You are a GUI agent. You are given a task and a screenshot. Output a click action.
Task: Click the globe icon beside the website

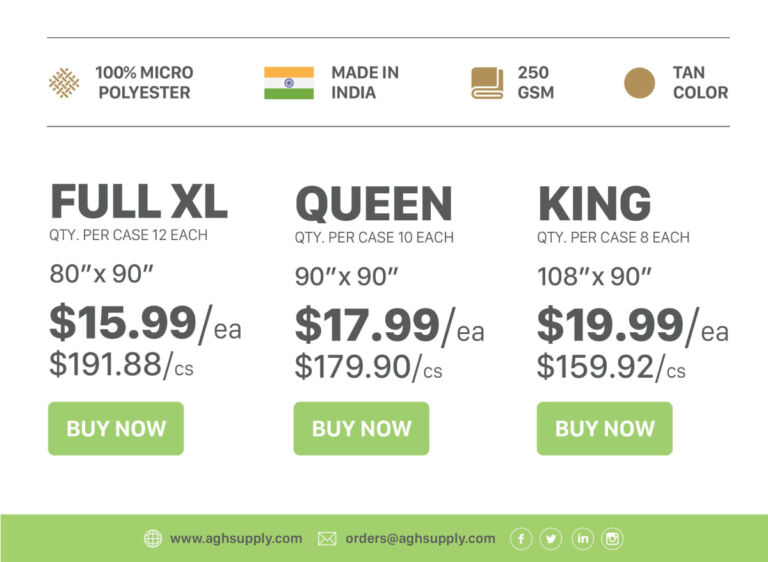153,539
